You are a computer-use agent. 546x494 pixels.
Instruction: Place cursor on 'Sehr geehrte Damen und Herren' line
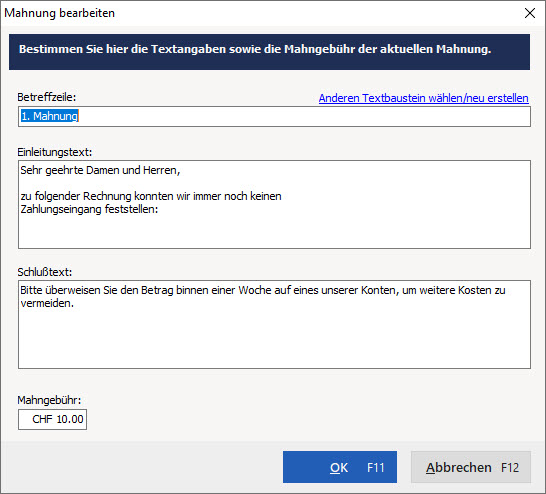click(x=100, y=170)
